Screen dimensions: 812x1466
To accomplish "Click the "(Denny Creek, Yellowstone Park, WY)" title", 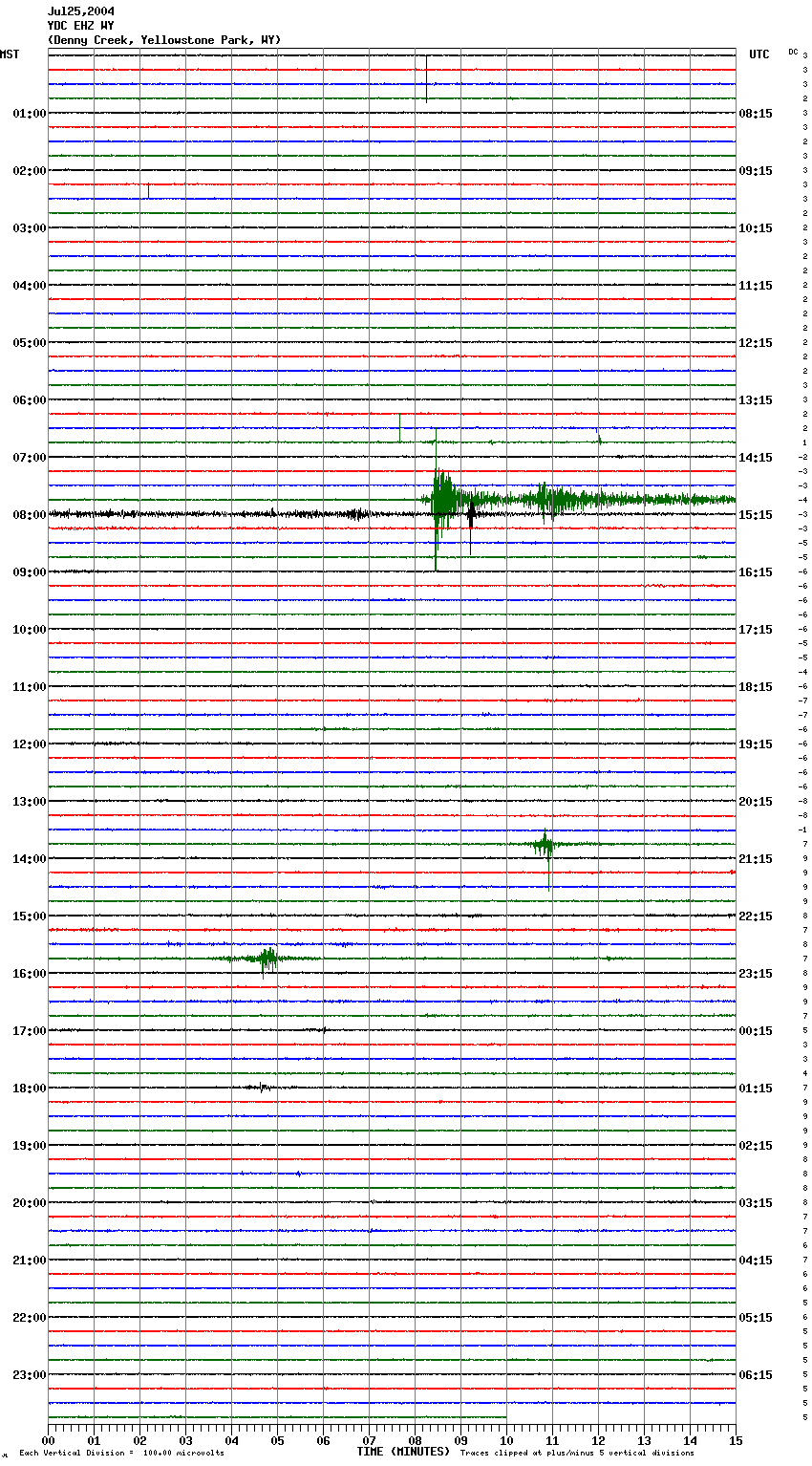I will pos(164,40).
